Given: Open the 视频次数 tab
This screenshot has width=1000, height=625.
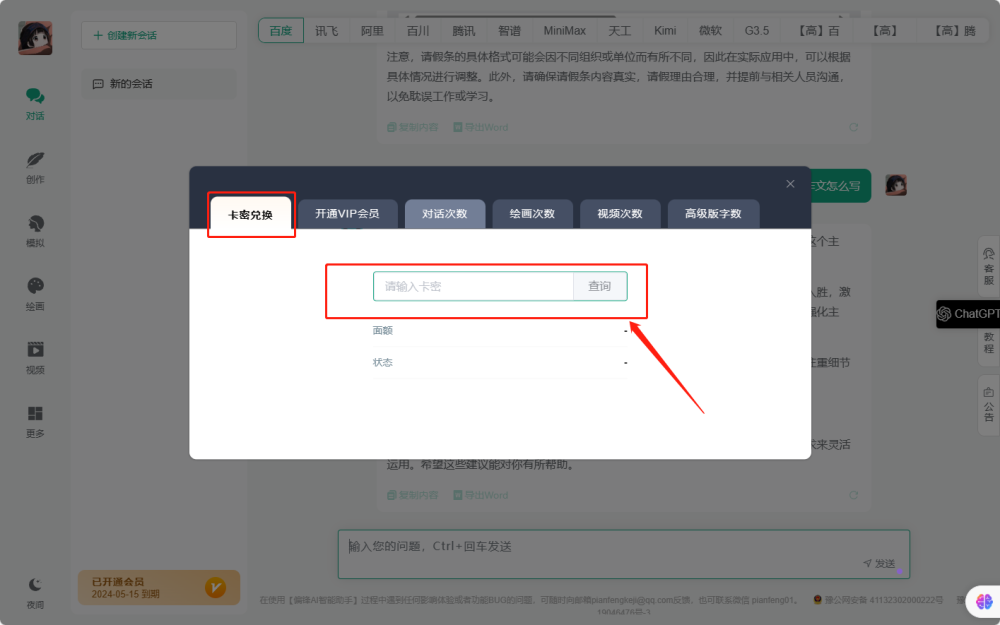Looking at the screenshot, I should pos(620,214).
